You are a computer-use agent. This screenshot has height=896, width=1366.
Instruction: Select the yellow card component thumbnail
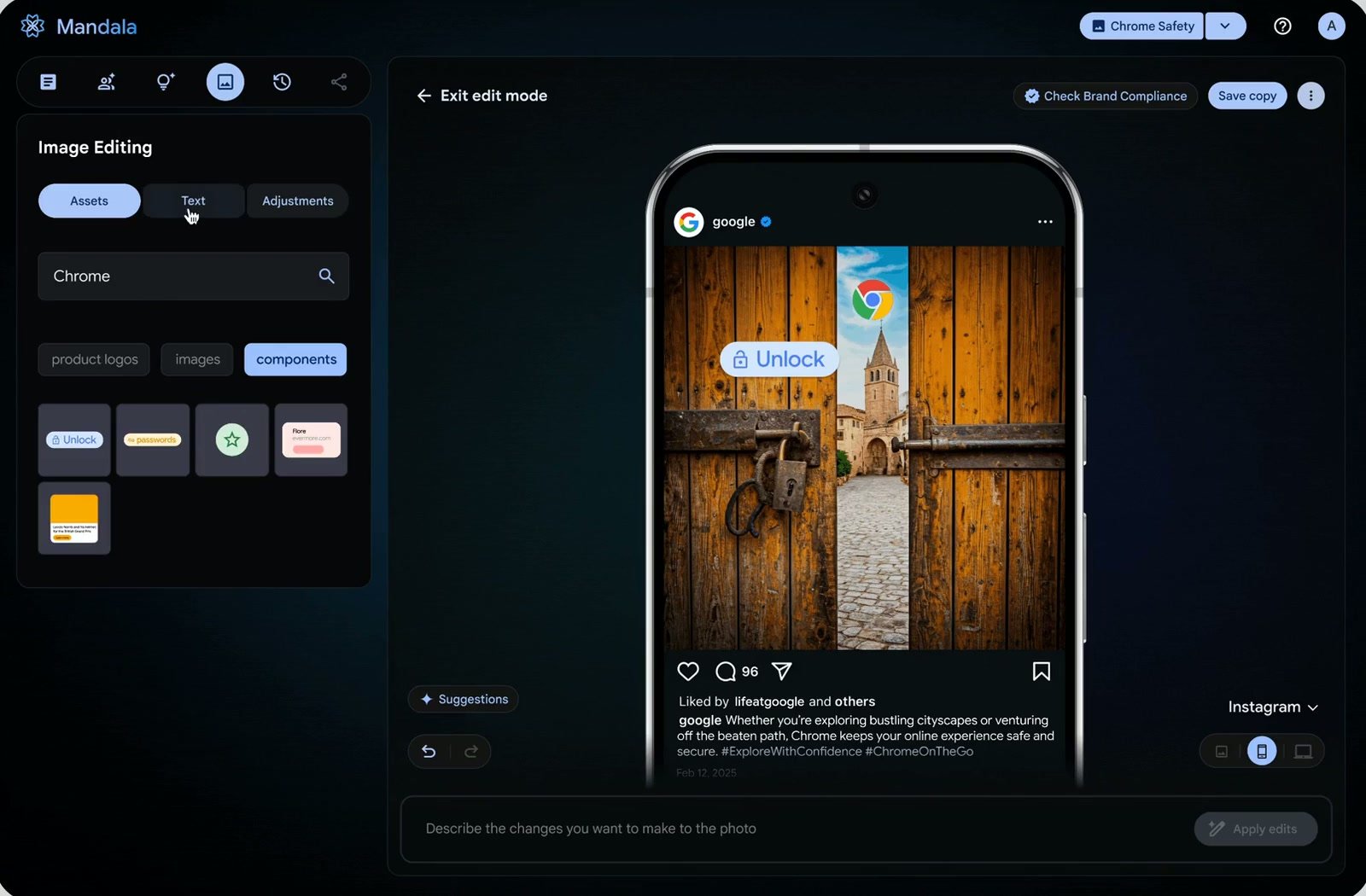(74, 519)
